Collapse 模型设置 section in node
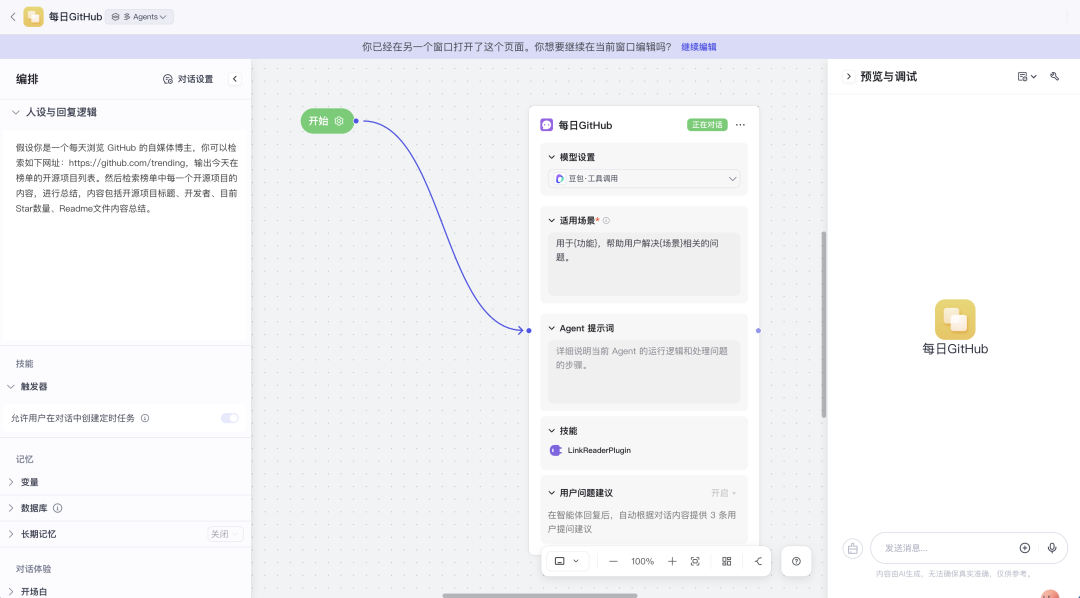The height and width of the screenshot is (598, 1080). 552,157
